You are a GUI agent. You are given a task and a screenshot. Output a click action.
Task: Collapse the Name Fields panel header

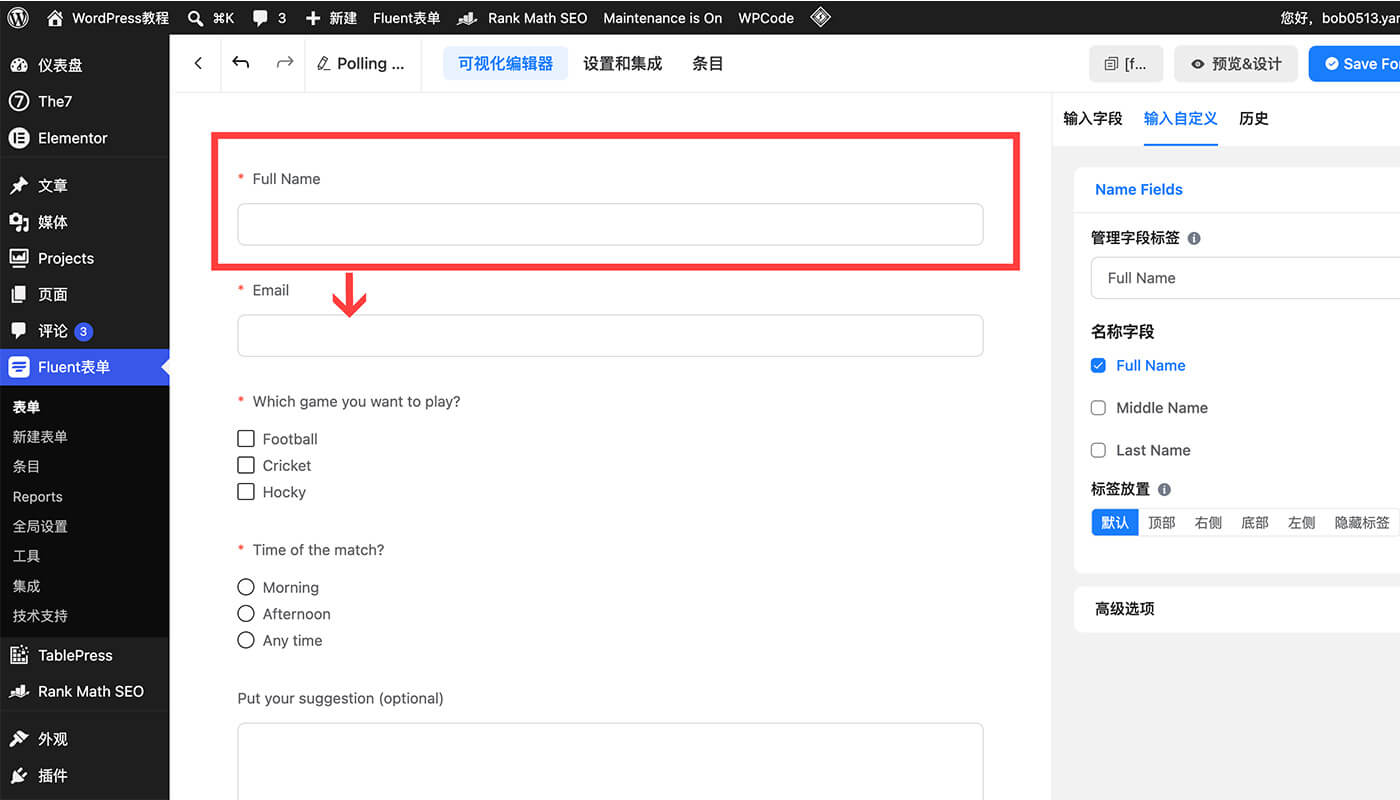[x=1237, y=189]
